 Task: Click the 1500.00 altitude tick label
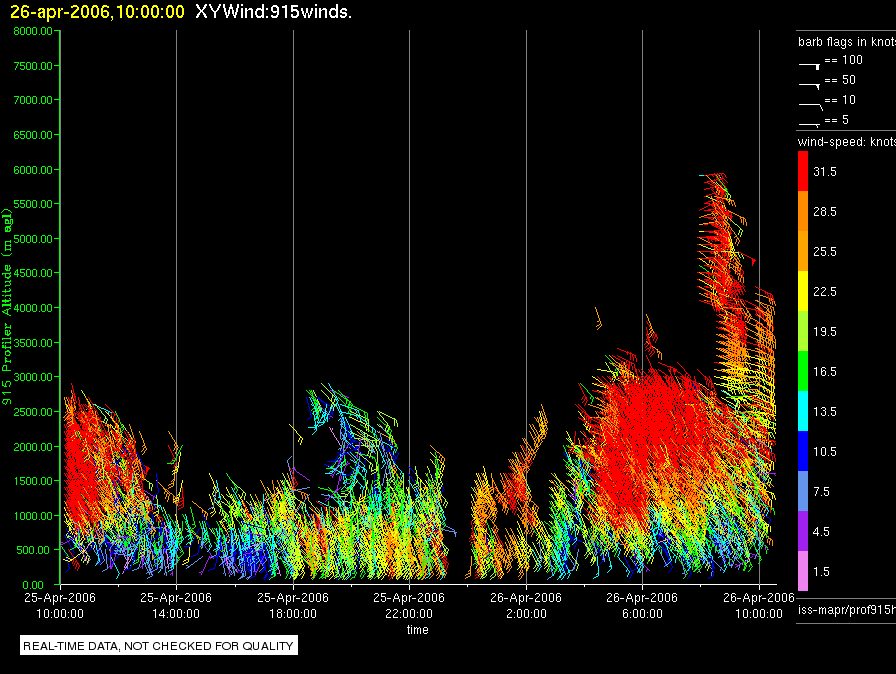click(33, 481)
